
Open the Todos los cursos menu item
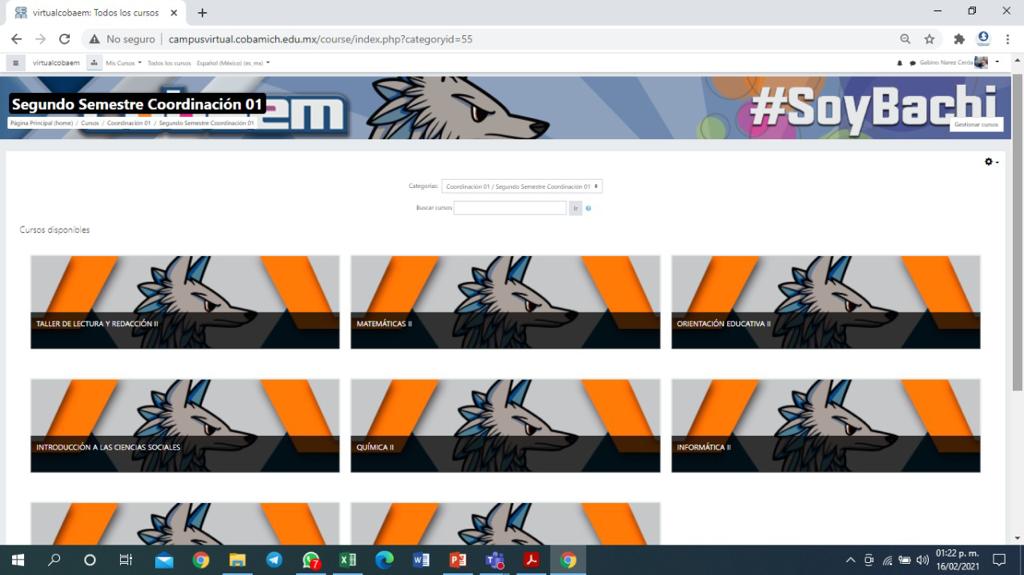169,63
